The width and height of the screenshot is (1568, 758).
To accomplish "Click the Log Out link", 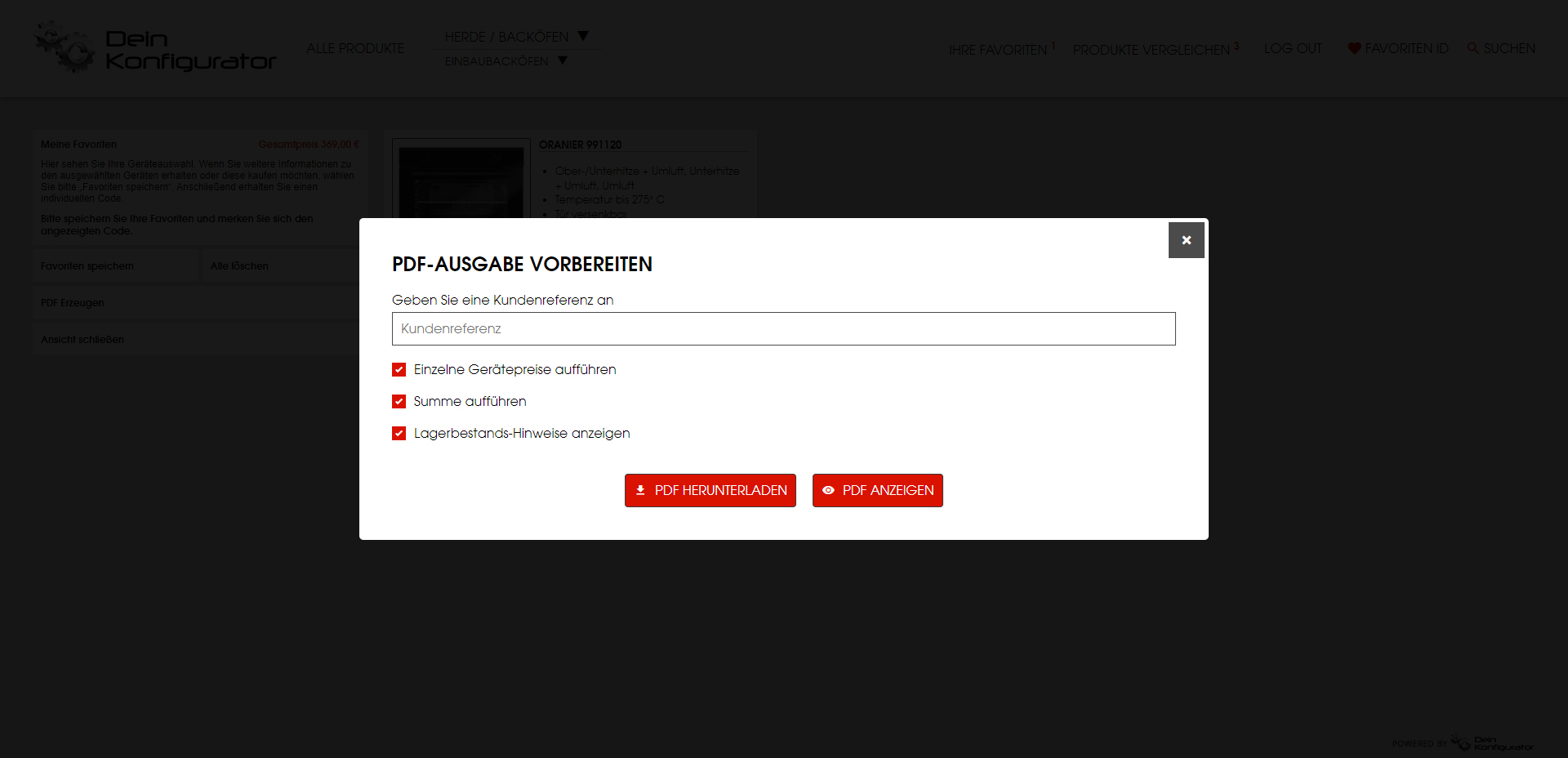I will (x=1292, y=49).
